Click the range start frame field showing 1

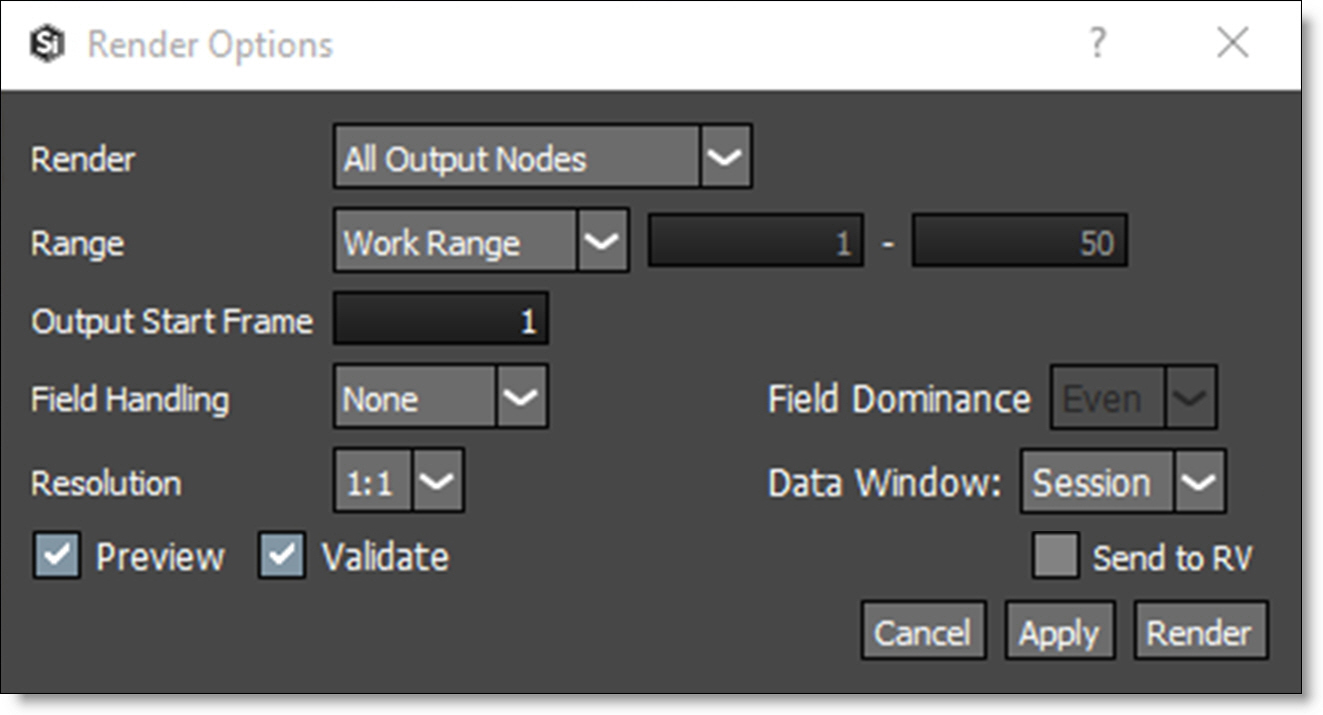[756, 241]
